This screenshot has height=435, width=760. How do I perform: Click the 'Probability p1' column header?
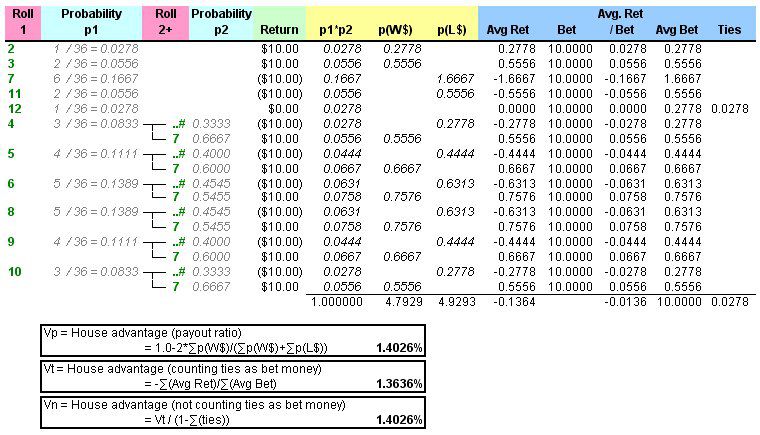[x=92, y=22]
